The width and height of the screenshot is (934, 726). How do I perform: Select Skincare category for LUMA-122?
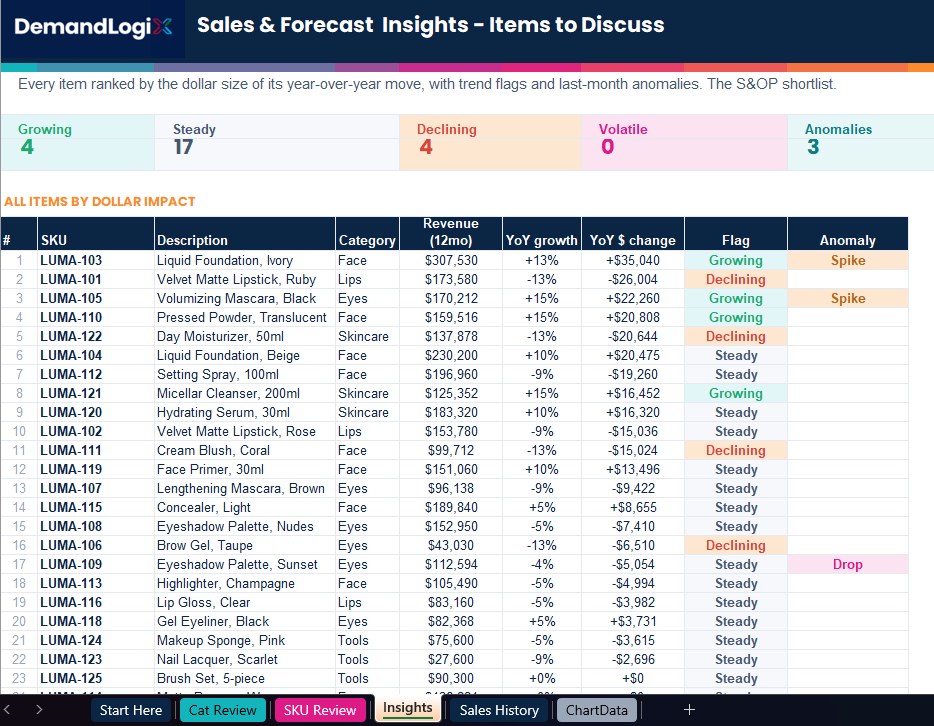click(367, 336)
